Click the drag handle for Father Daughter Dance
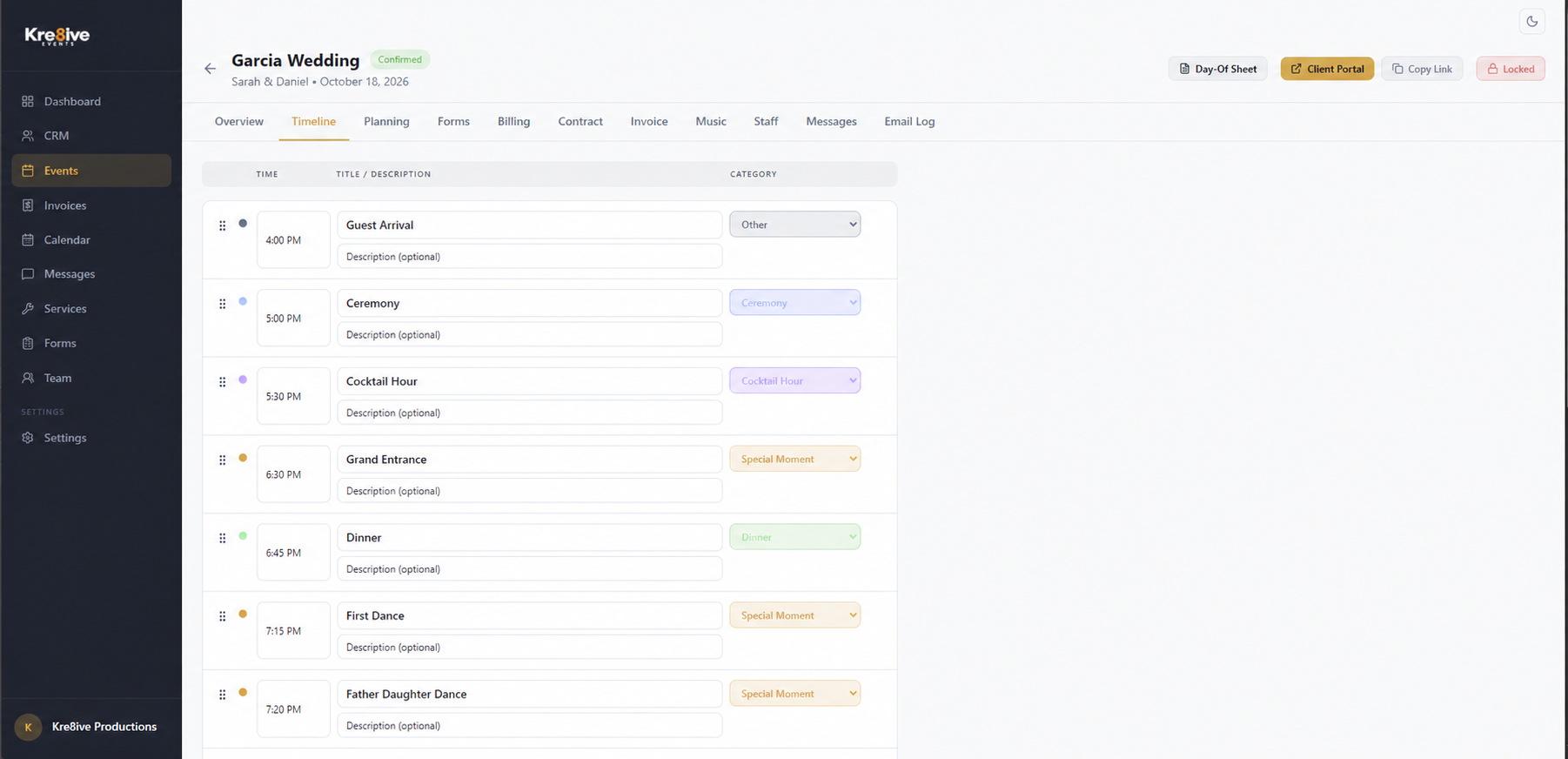The image size is (1568, 759). (223, 695)
